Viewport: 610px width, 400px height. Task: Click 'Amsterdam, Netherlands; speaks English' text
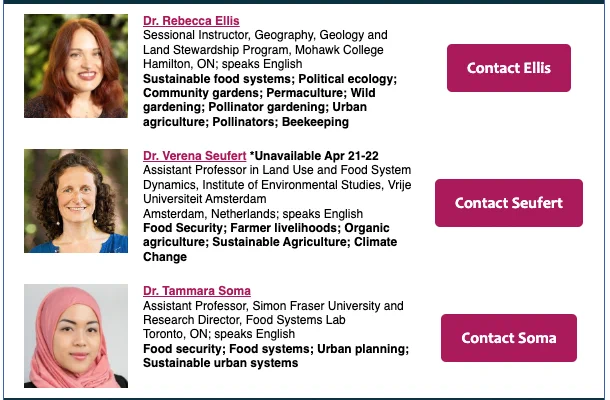253,214
